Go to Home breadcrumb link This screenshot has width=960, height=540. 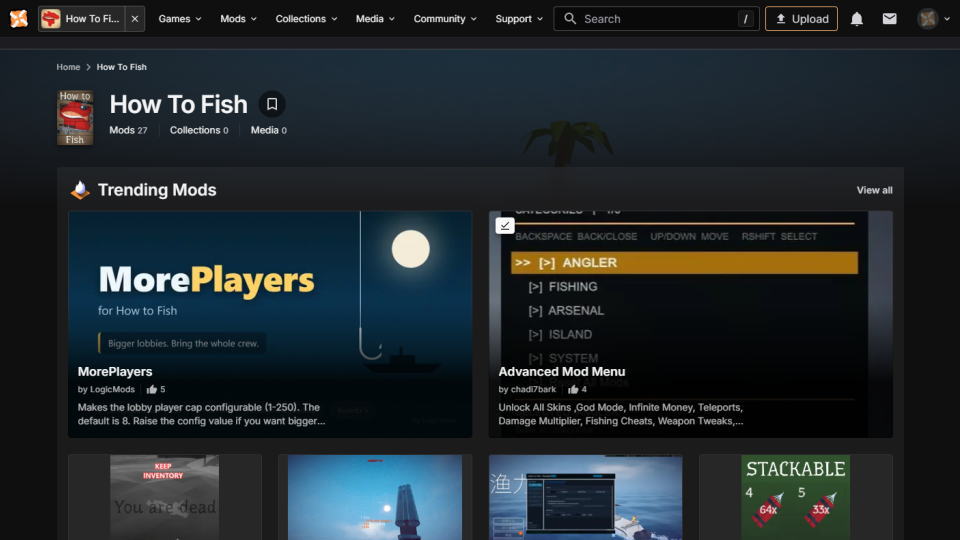coord(68,67)
